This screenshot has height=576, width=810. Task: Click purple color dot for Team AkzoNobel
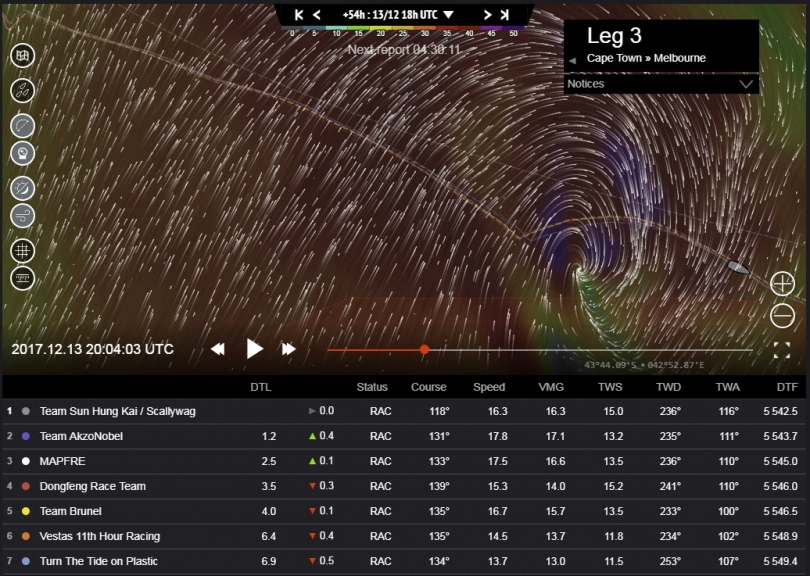tap(26, 437)
